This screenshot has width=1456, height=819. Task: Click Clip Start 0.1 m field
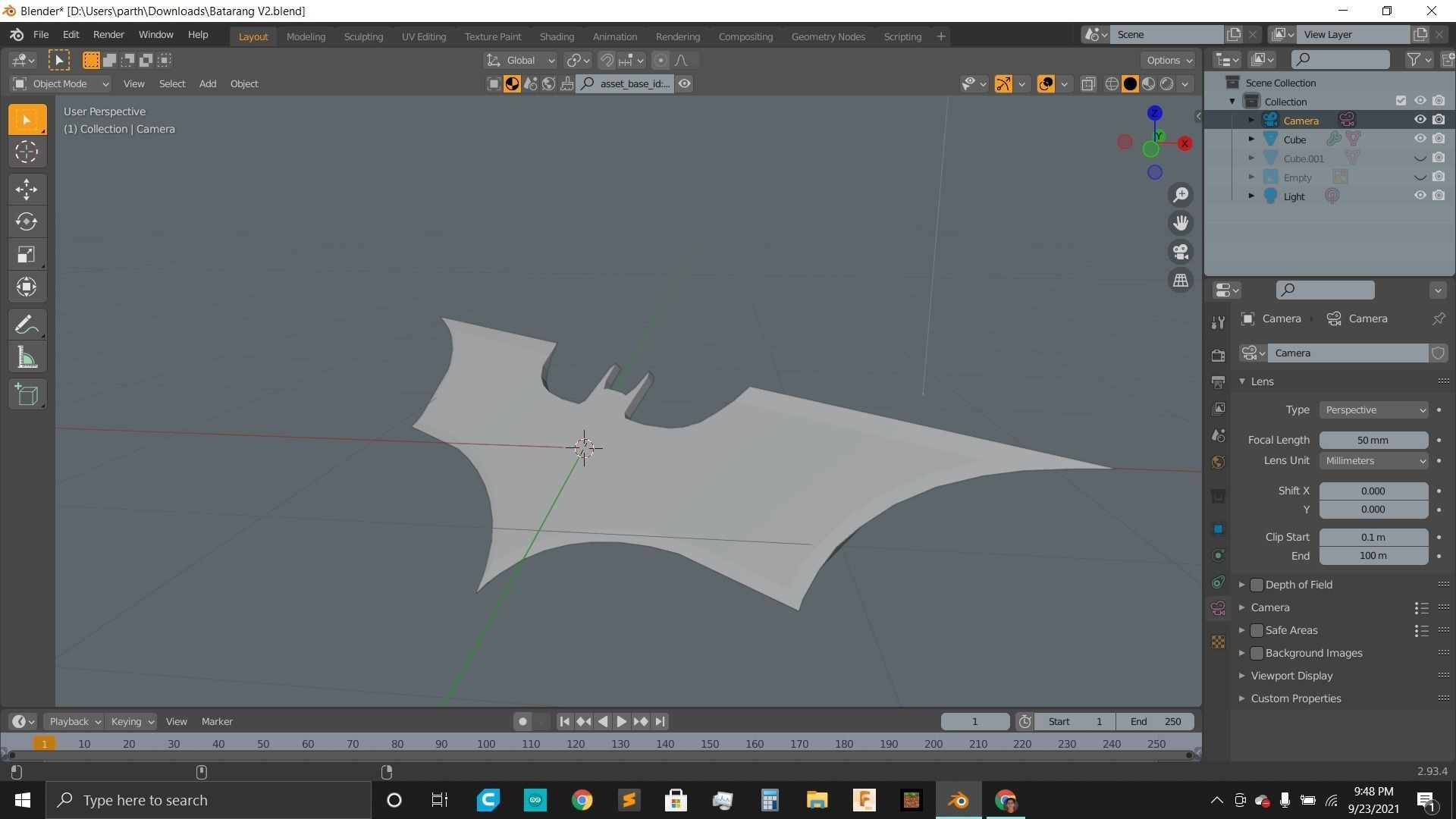coord(1373,538)
